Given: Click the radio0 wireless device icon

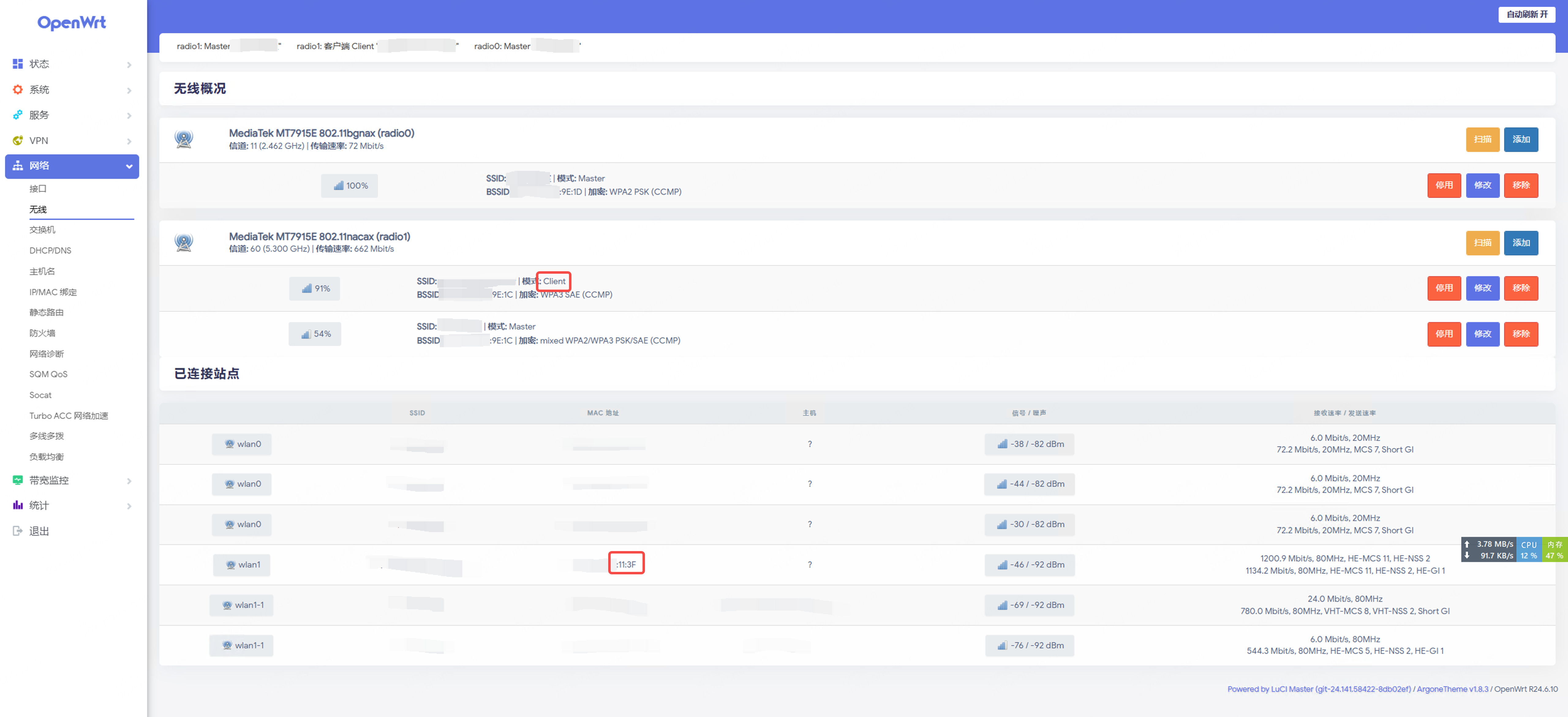Looking at the screenshot, I should [184, 139].
